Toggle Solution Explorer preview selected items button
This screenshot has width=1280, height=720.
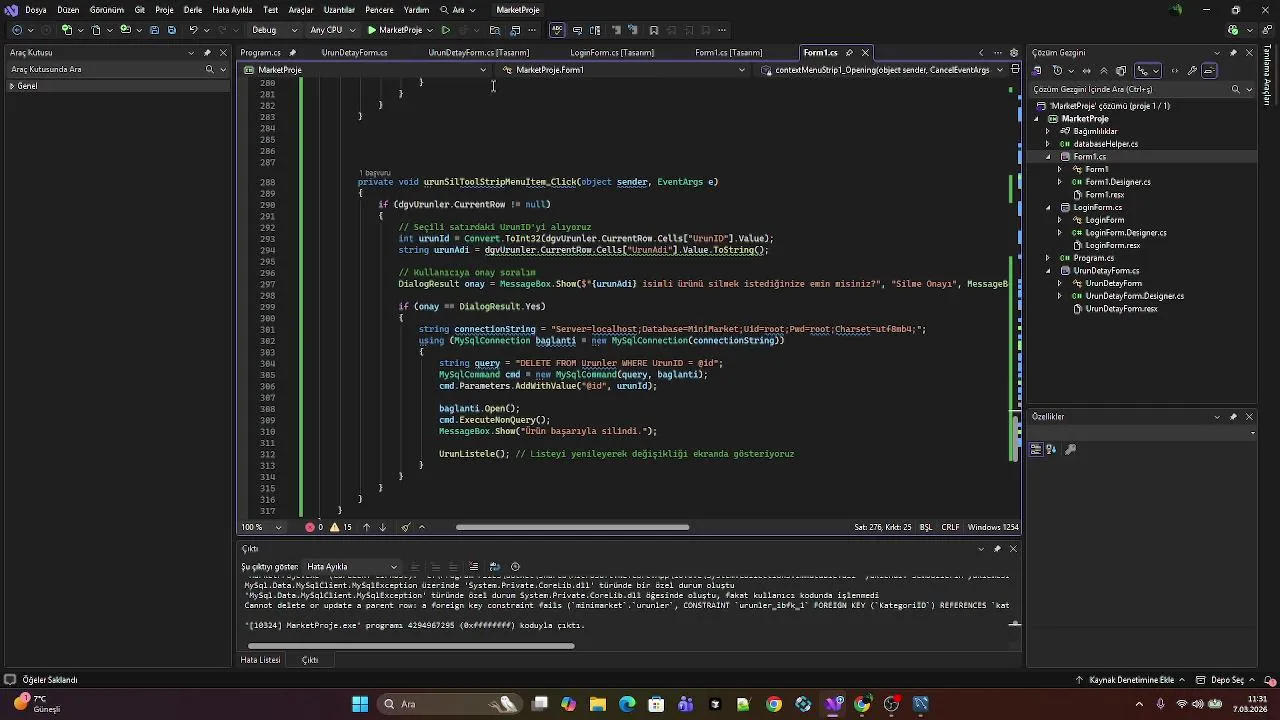(1209, 71)
